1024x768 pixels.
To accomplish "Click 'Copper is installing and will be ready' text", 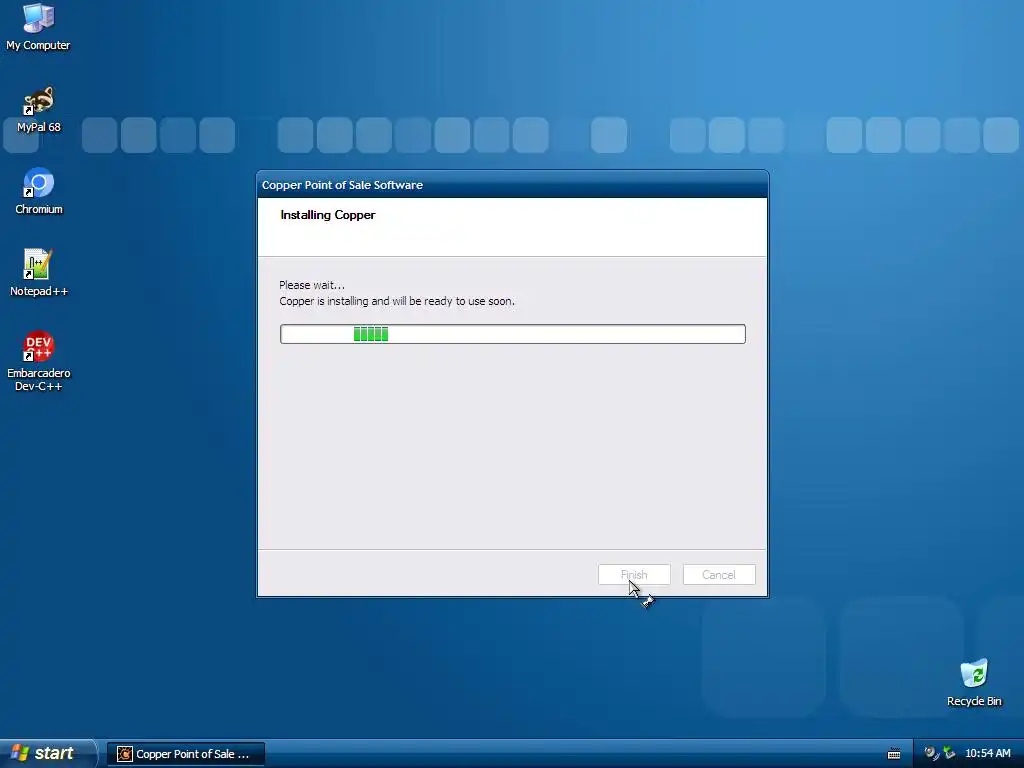I will (x=397, y=301).
